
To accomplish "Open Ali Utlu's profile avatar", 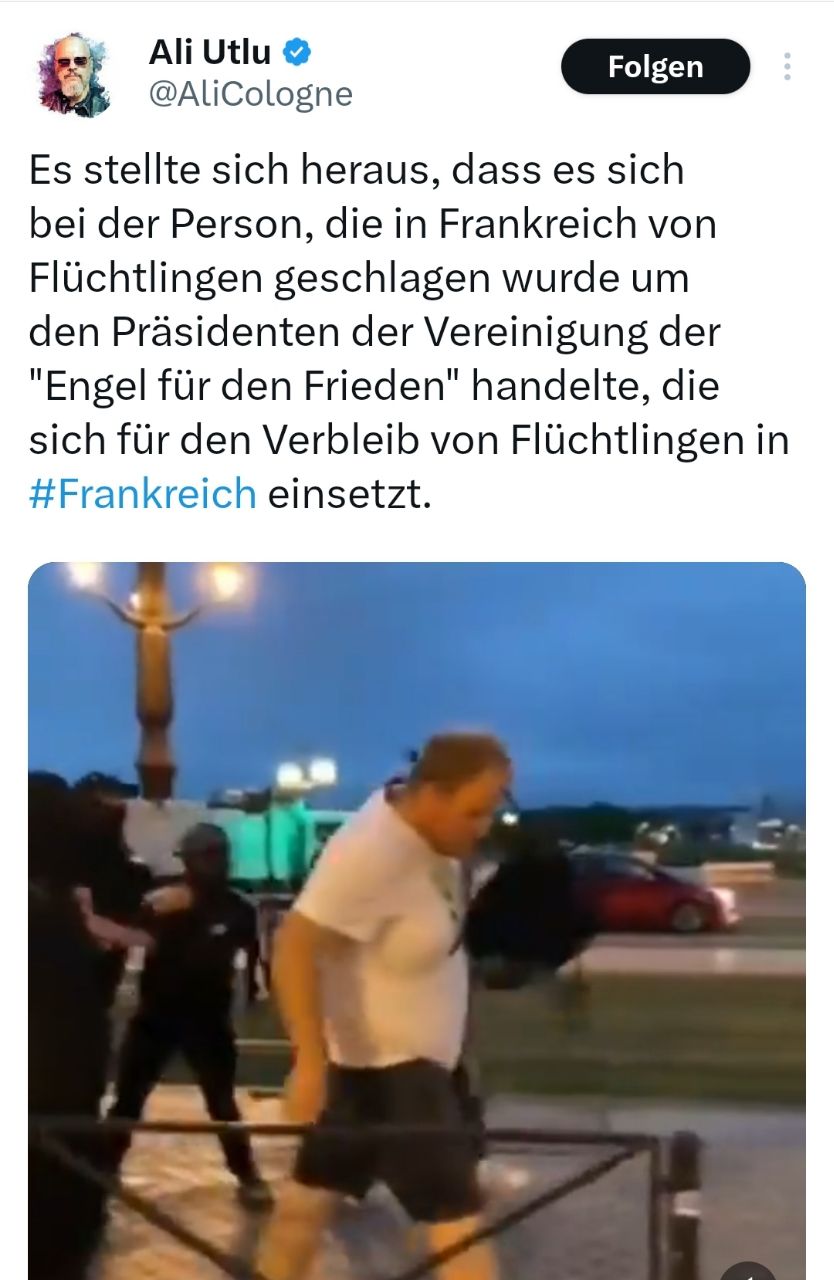I will pos(74,76).
